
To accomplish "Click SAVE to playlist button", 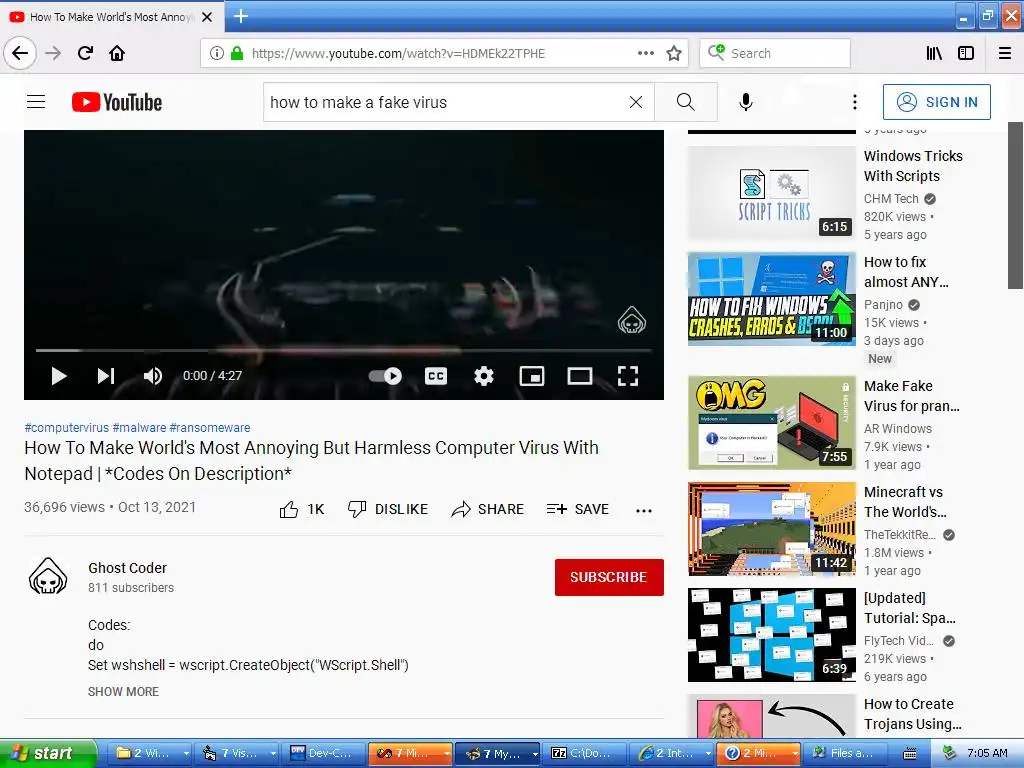I will pos(577,509).
